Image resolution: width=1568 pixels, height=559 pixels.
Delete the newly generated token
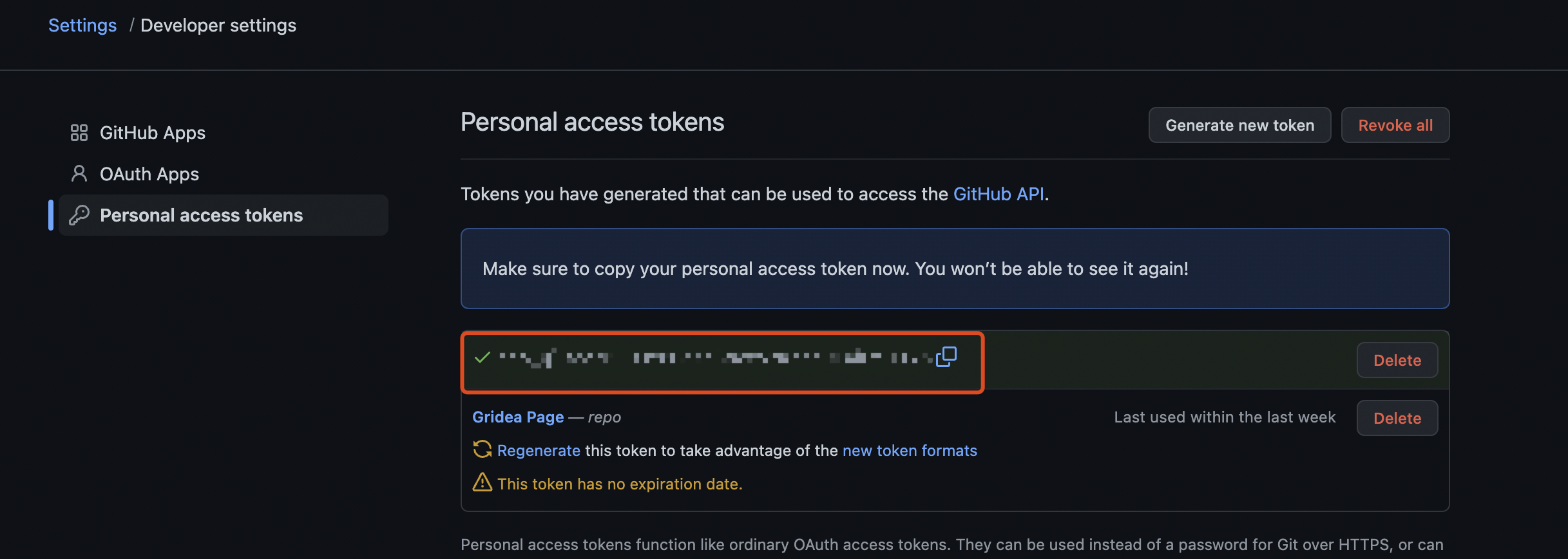click(x=1397, y=360)
